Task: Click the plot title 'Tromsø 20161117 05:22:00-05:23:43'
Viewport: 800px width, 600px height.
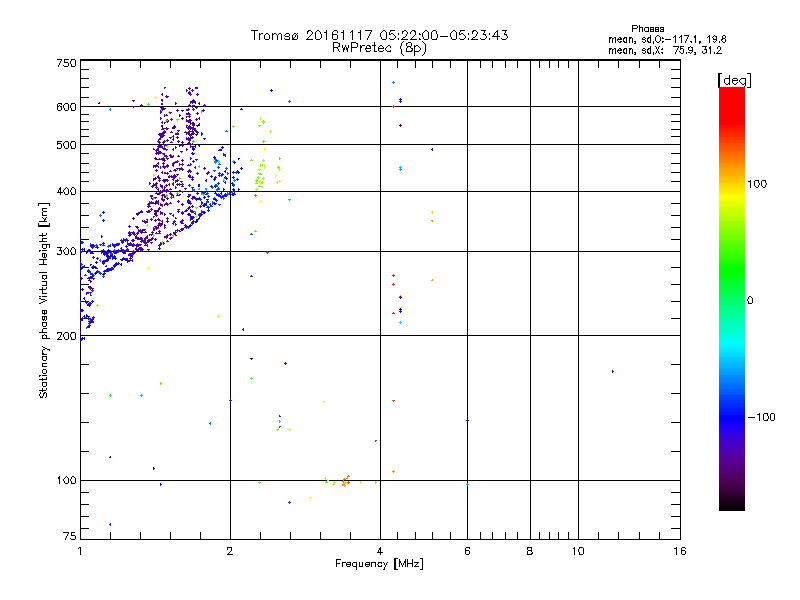Action: coord(379,35)
